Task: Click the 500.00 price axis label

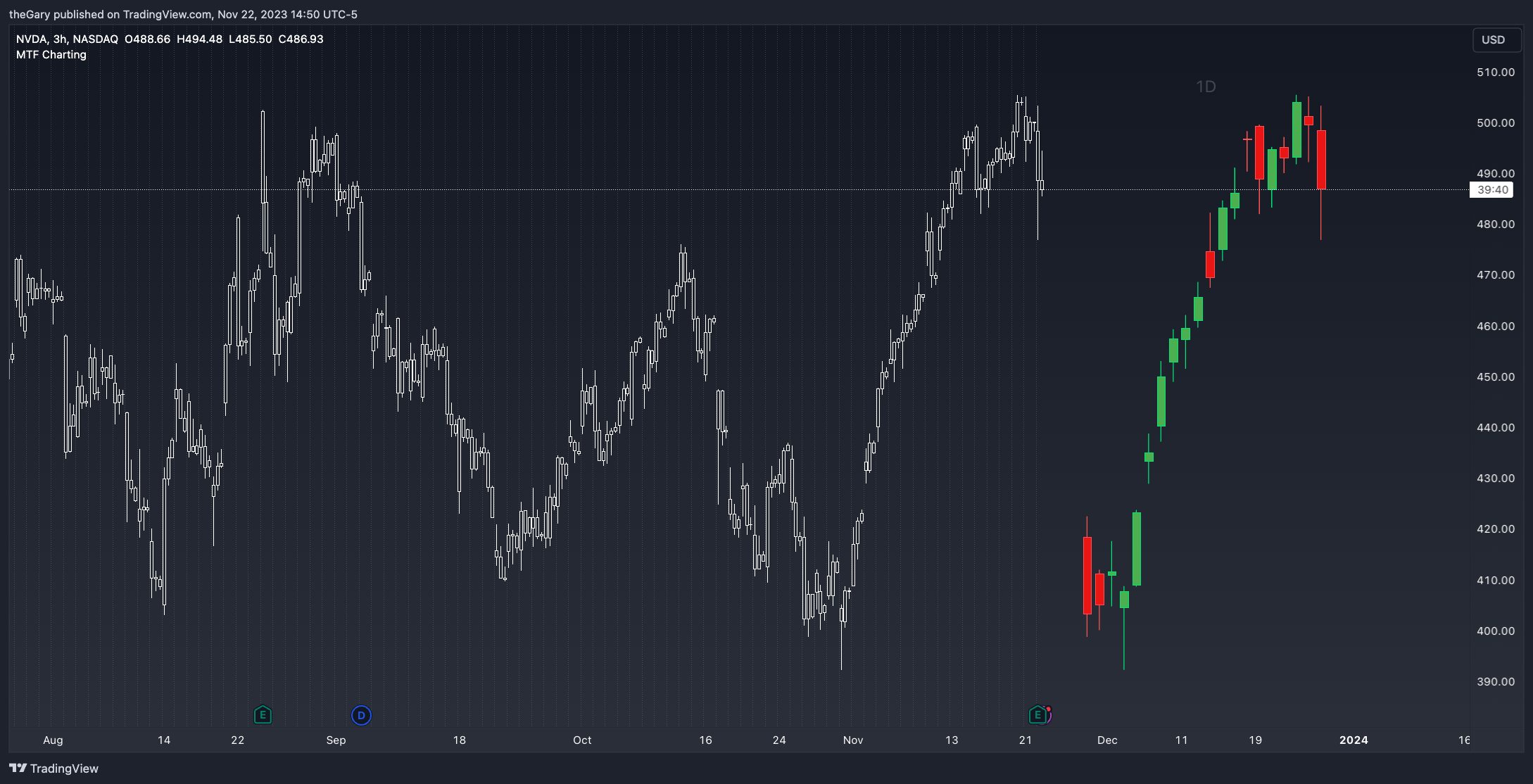Action: (1496, 123)
